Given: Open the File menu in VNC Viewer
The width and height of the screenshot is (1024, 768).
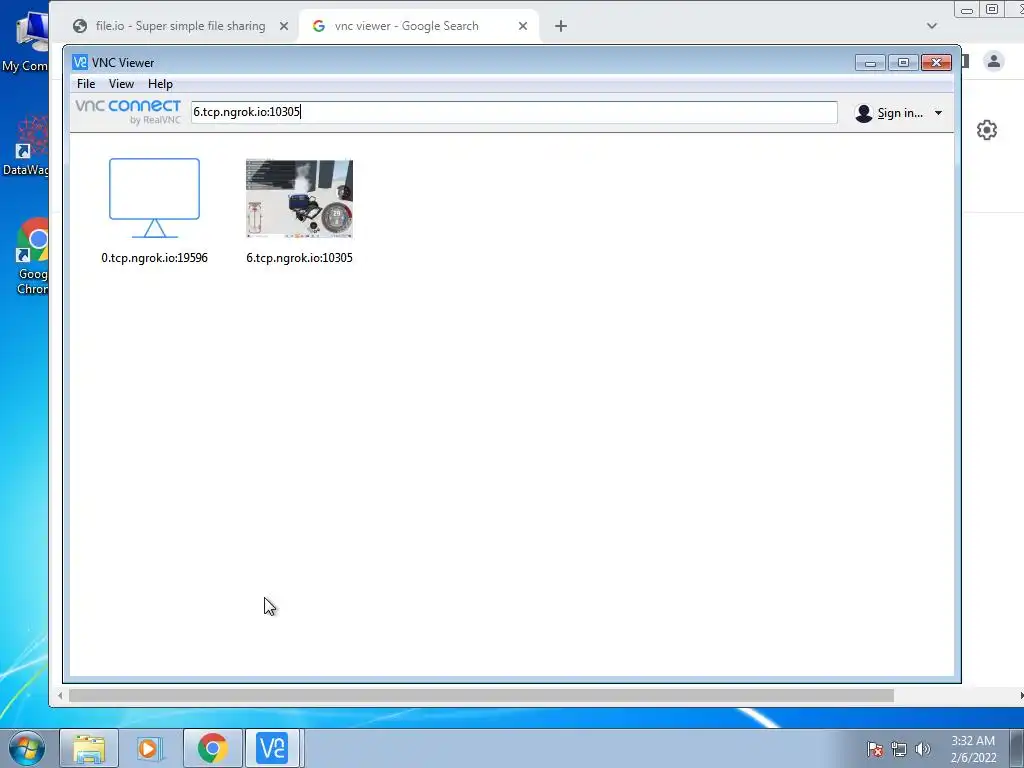Looking at the screenshot, I should click(86, 84).
